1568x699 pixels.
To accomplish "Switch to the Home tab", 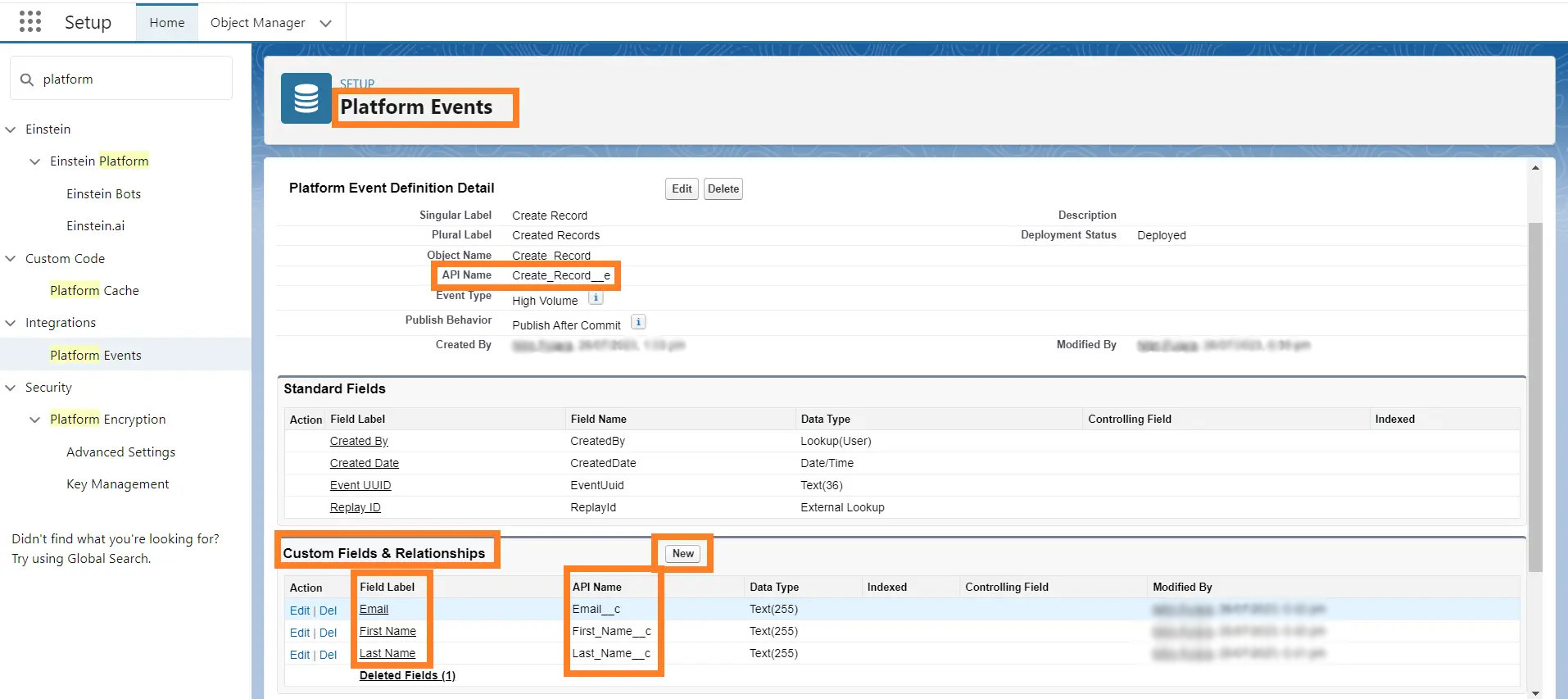I will point(167,23).
